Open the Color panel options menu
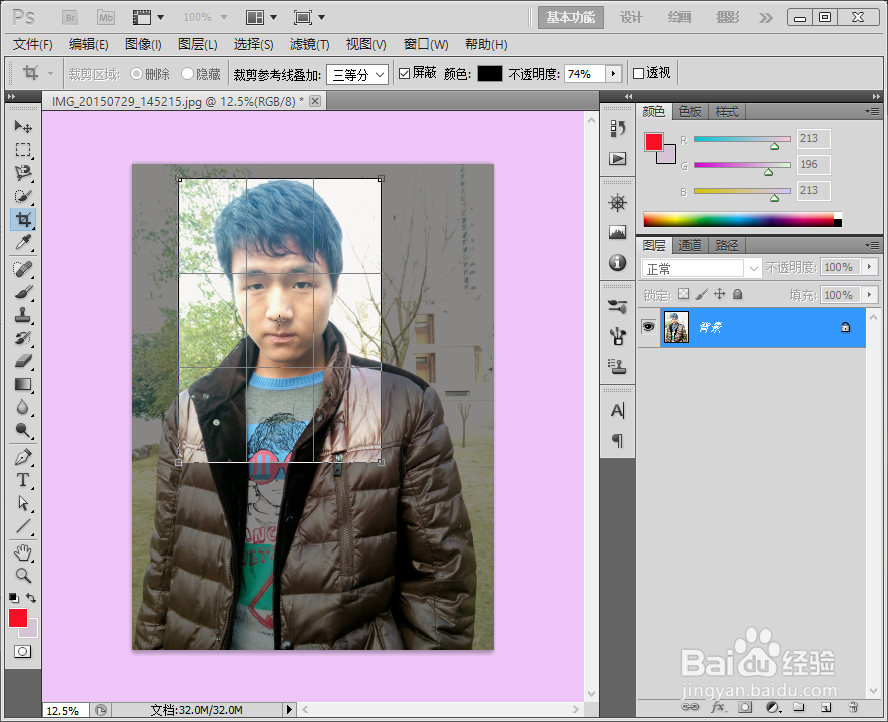888x722 pixels. tap(872, 112)
